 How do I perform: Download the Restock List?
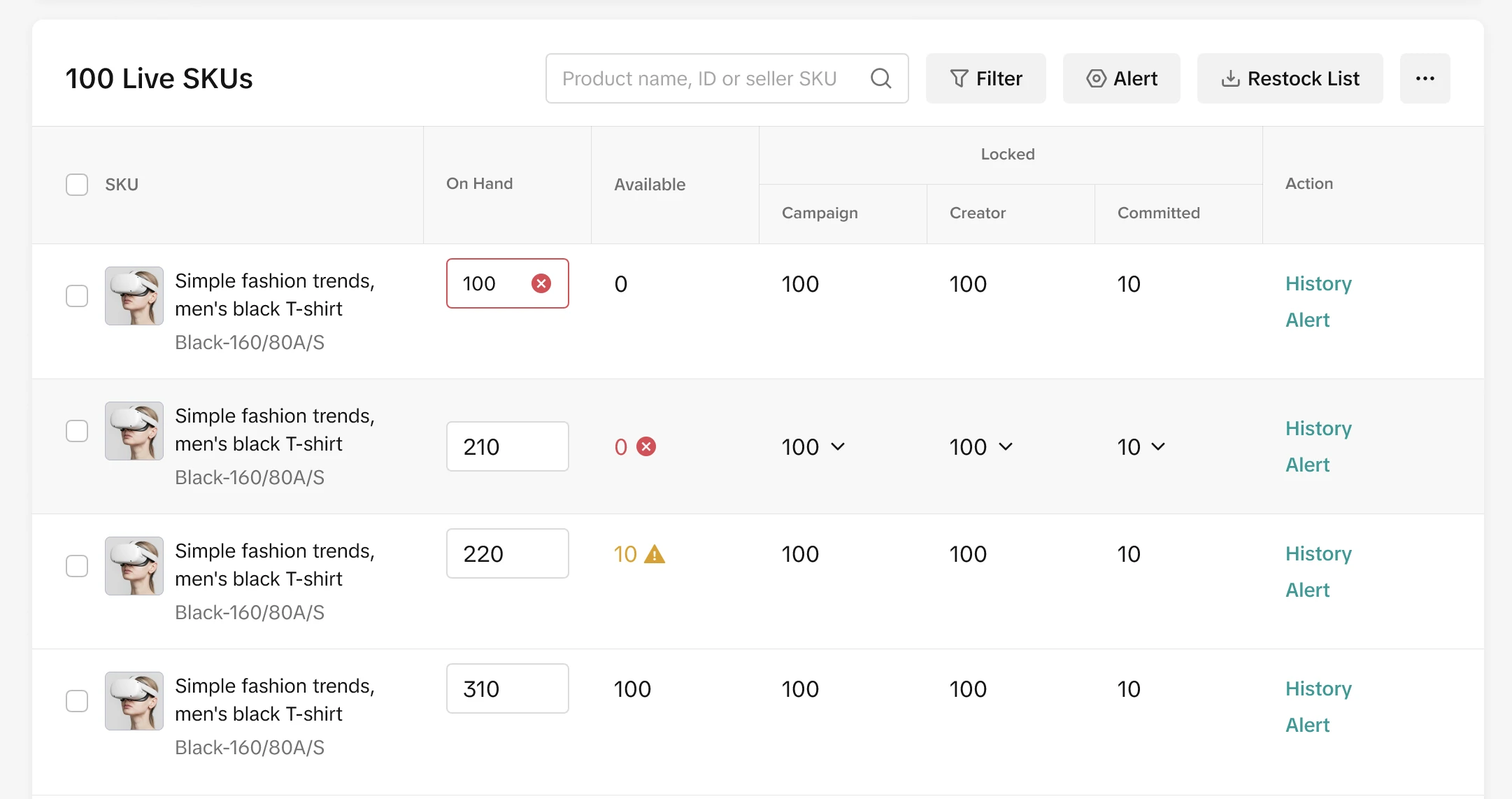click(x=1290, y=78)
